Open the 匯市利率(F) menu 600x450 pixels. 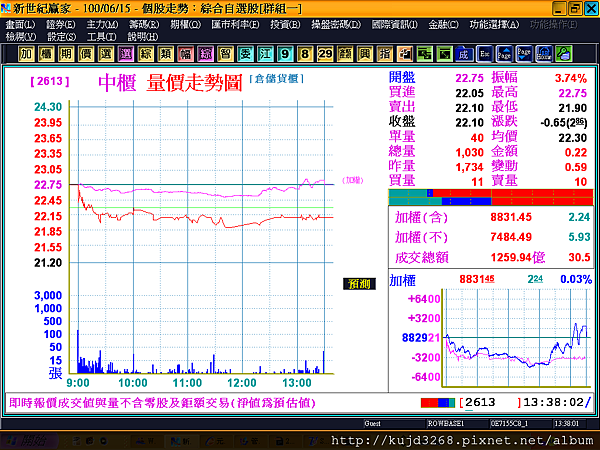[x=235, y=25]
